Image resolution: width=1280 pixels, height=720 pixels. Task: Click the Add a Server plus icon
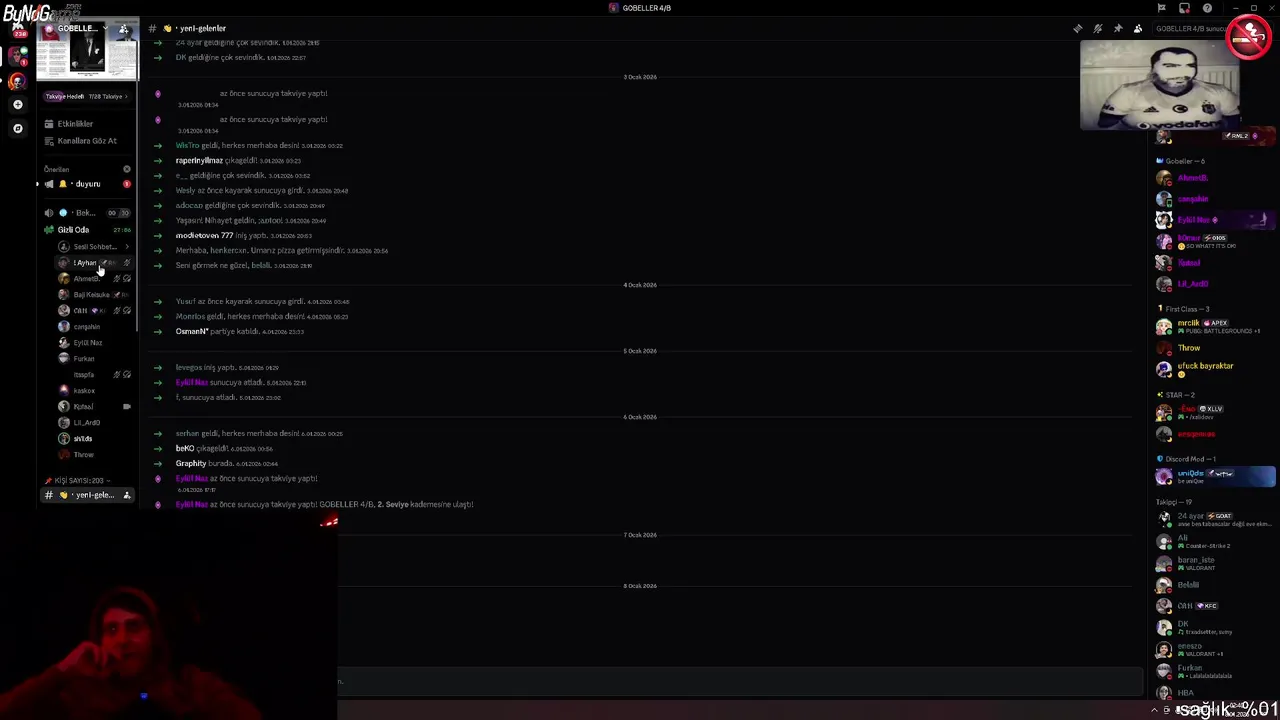tap(17, 104)
